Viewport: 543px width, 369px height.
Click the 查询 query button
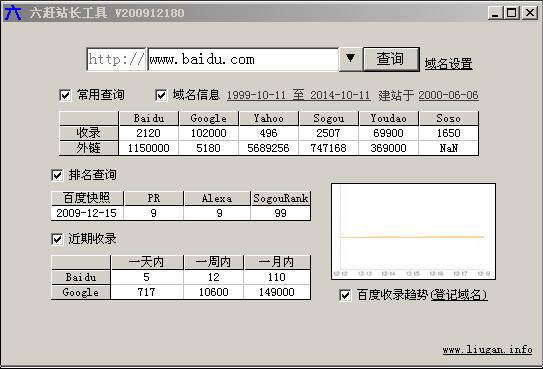pyautogui.click(x=391, y=59)
